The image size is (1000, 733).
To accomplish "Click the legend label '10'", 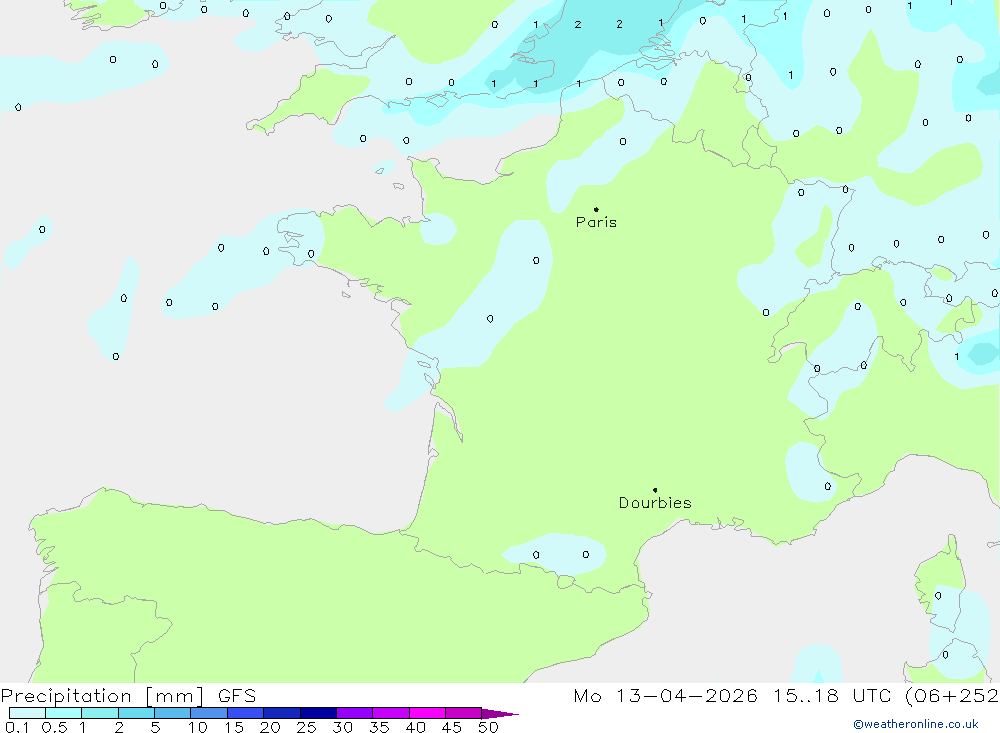I will (198, 727).
